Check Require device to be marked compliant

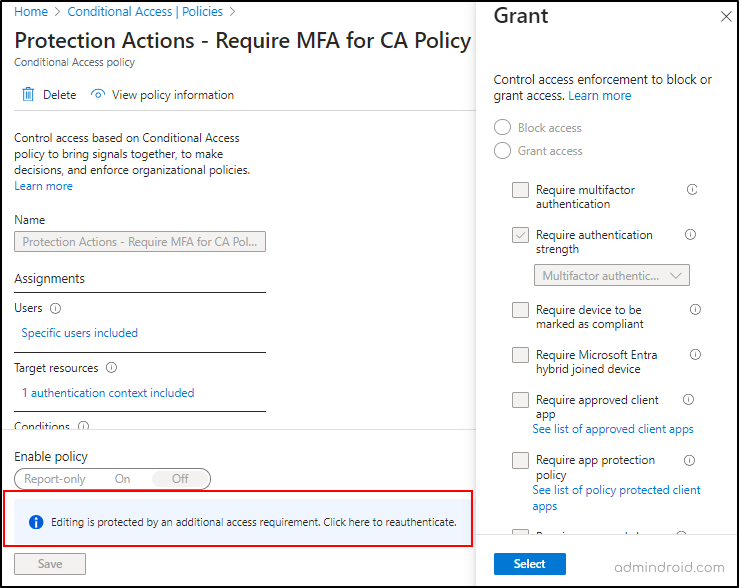(x=520, y=310)
